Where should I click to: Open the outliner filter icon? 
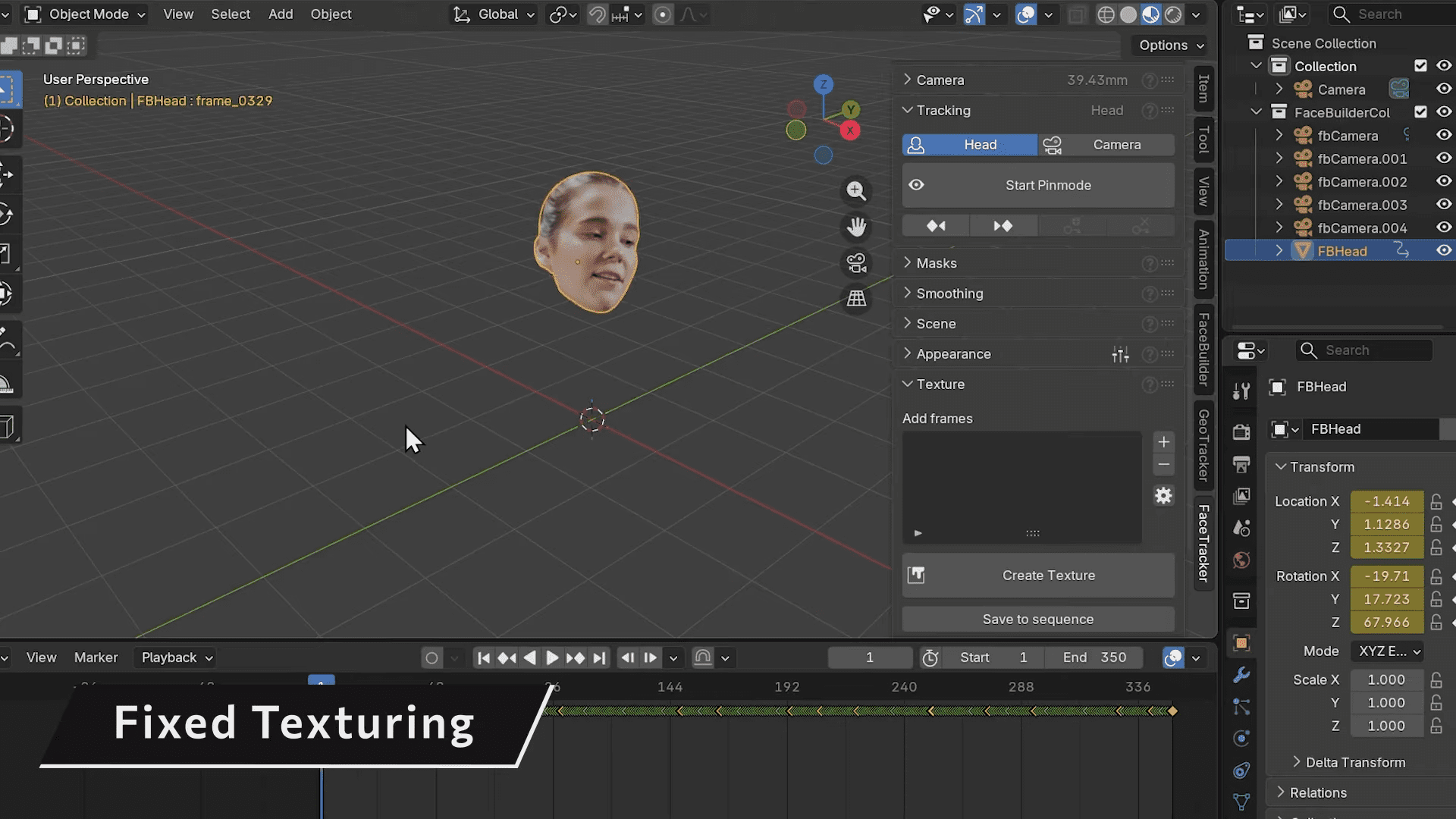(1291, 14)
